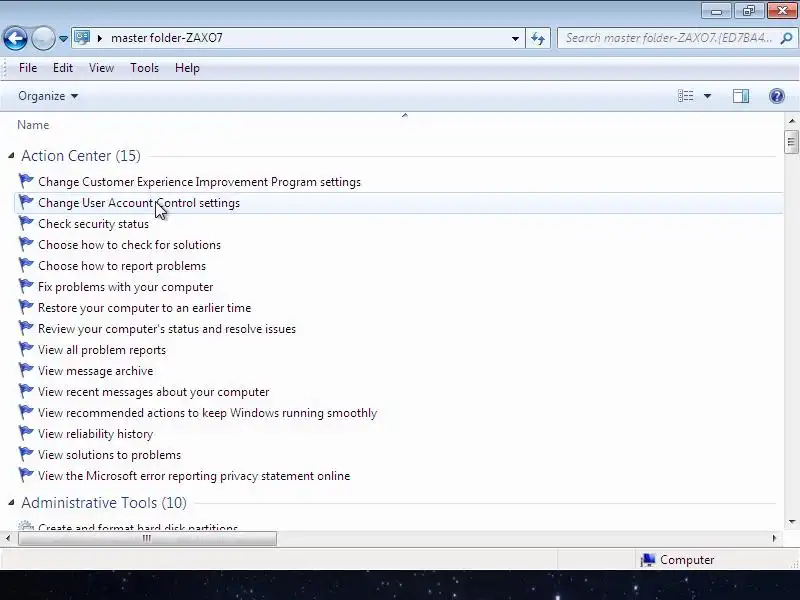Click flag icon beside View recommended actions
800x600 pixels.
pos(26,412)
